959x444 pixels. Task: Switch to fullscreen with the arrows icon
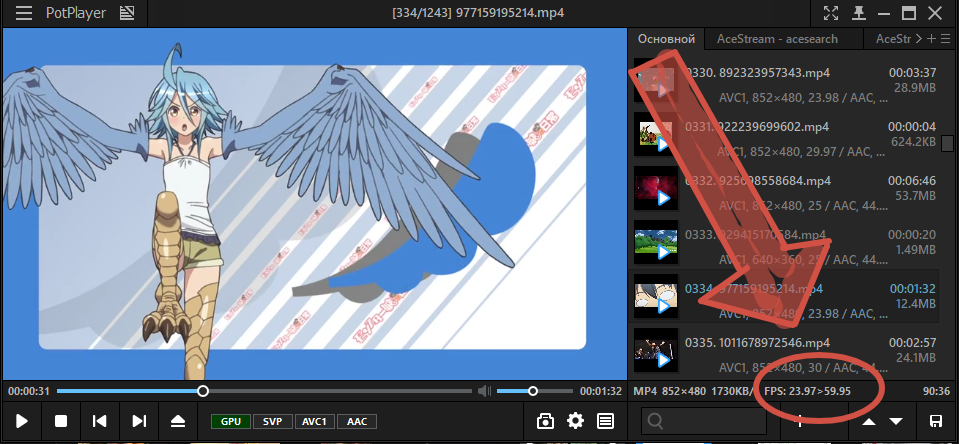tap(831, 13)
